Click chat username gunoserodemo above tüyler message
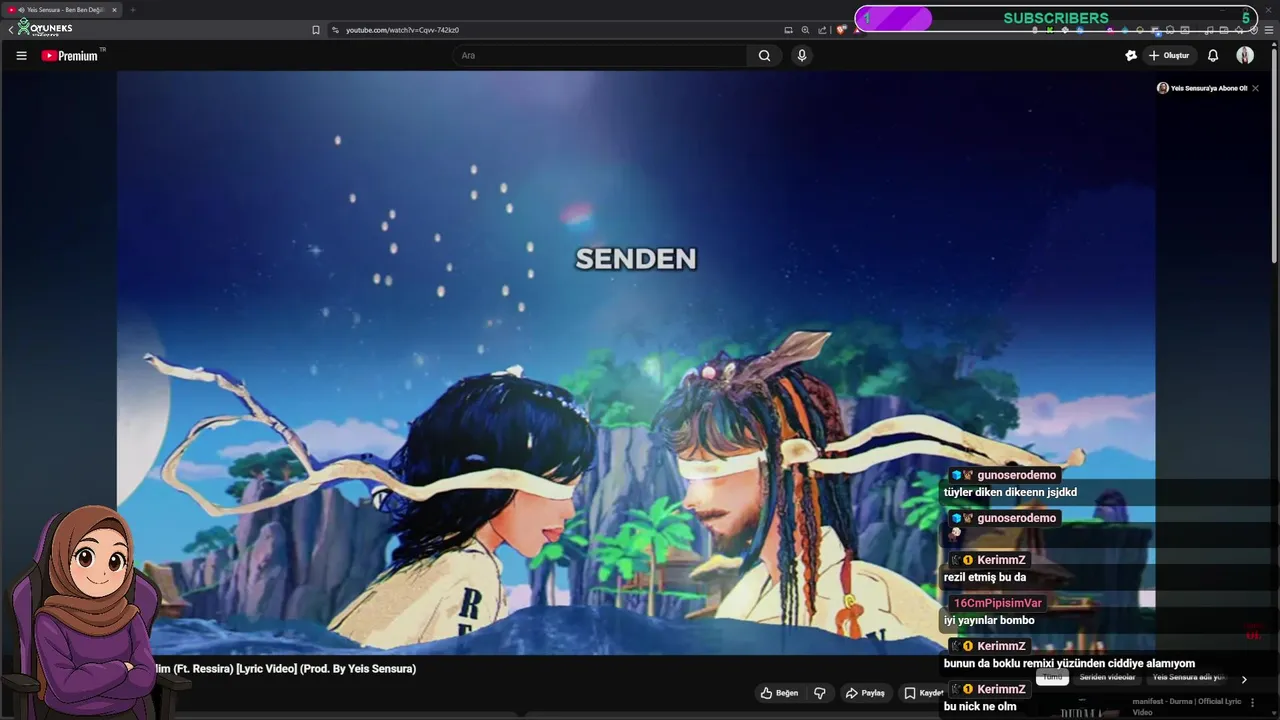1280x720 pixels. [x=1016, y=475]
